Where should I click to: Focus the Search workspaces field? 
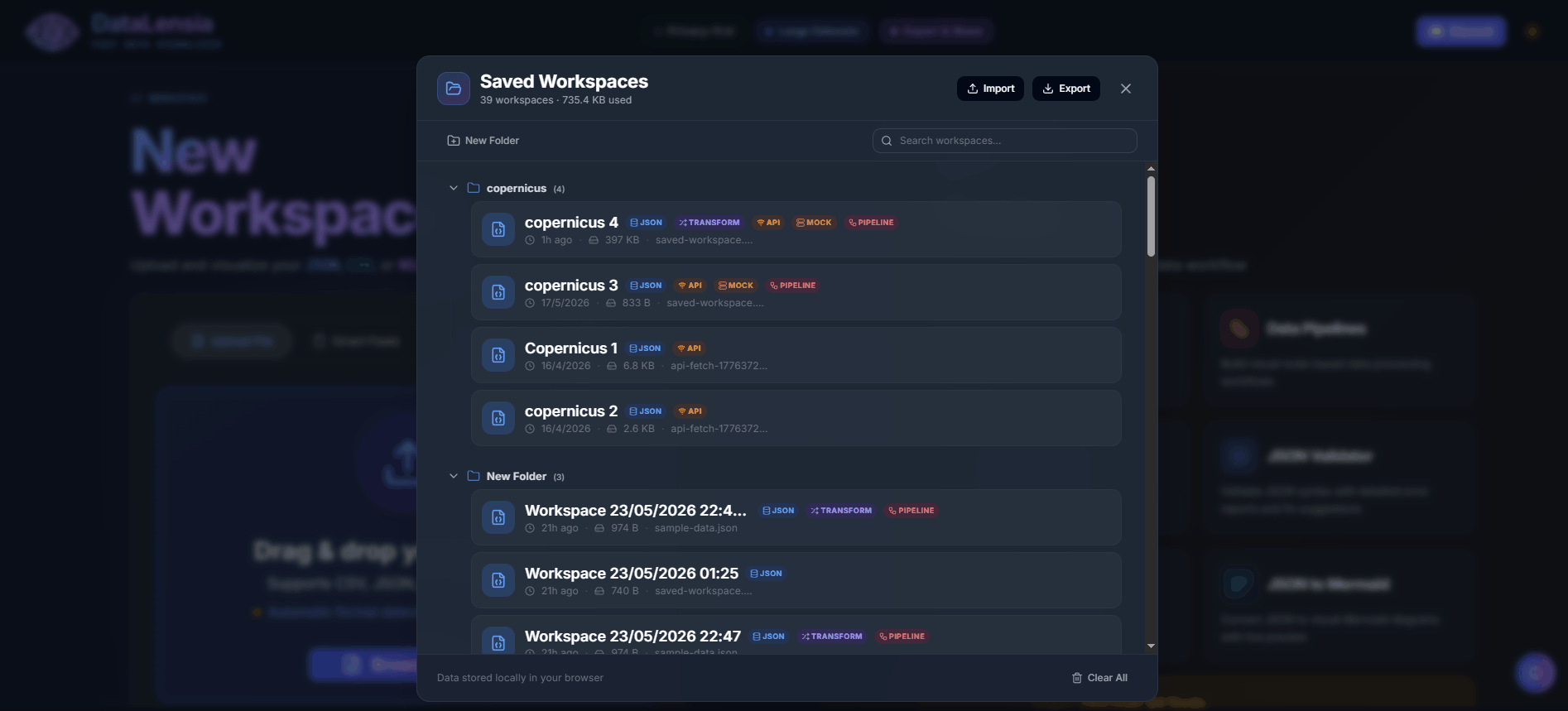click(1005, 141)
